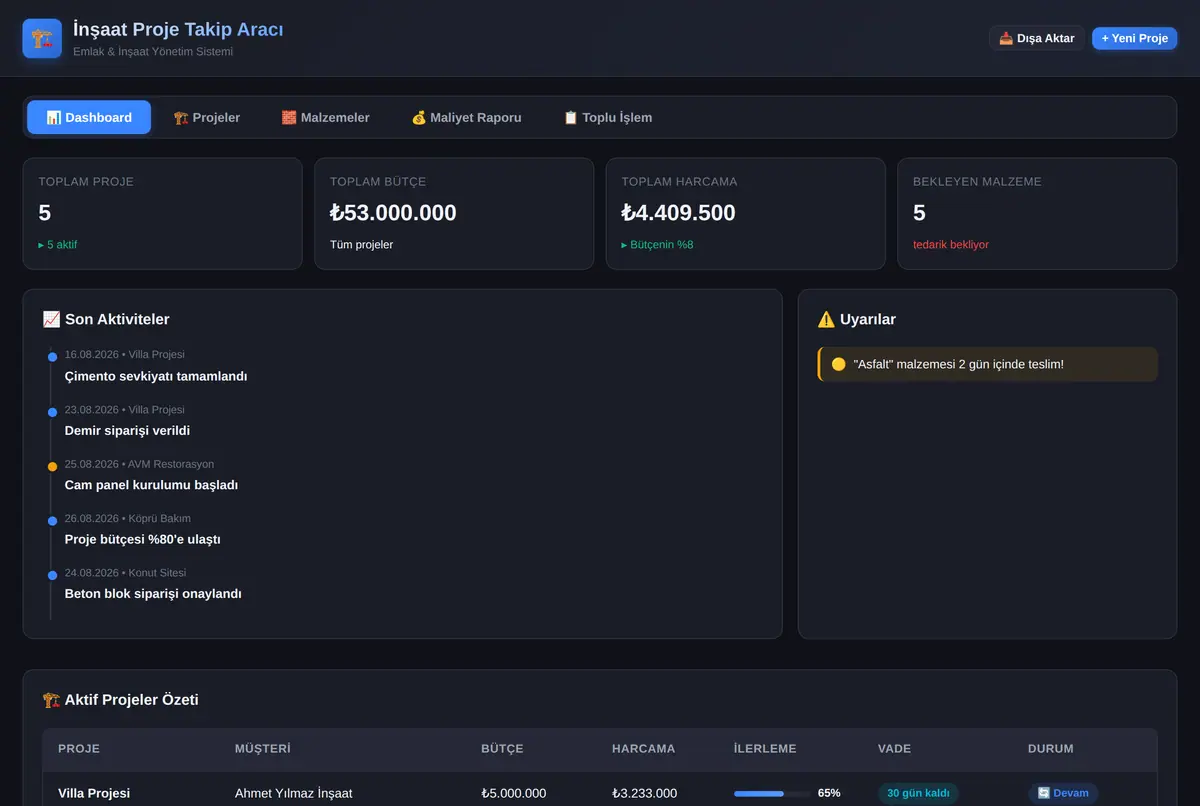1200x806 pixels.
Task: Click the HARCAMA column header
Action: (x=643, y=749)
